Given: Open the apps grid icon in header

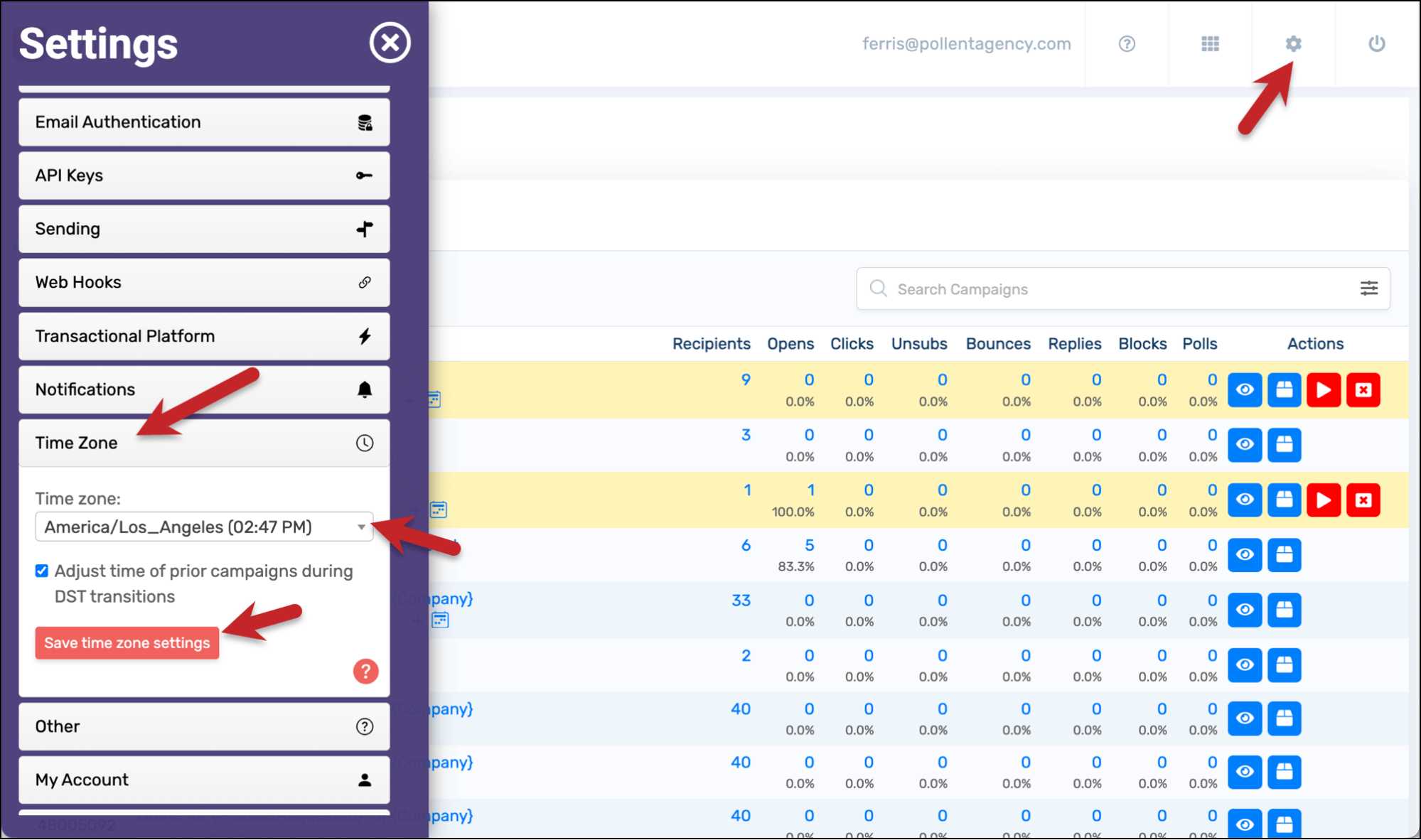Looking at the screenshot, I should click(x=1210, y=44).
